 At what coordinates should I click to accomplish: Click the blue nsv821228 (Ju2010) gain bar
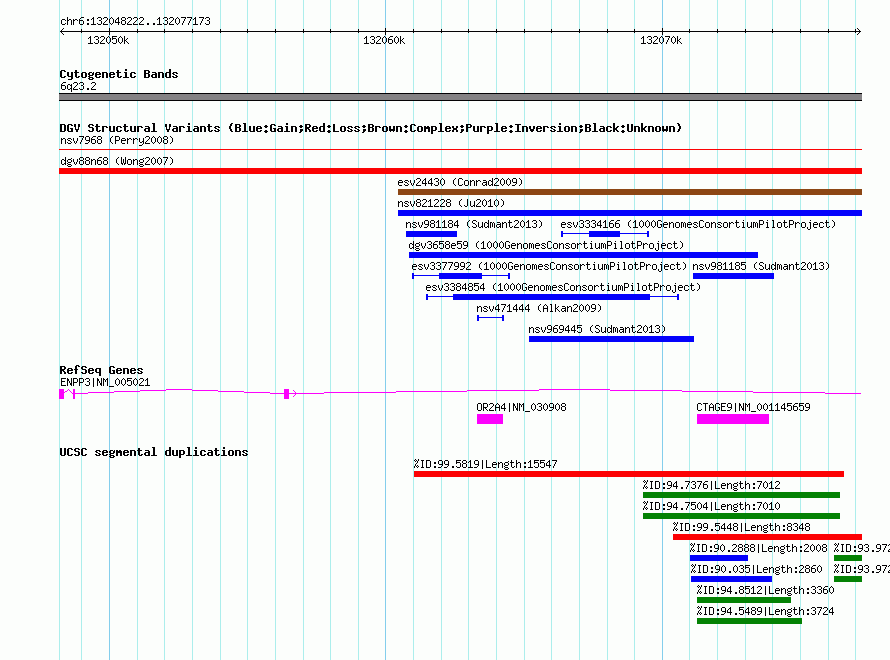coord(630,213)
